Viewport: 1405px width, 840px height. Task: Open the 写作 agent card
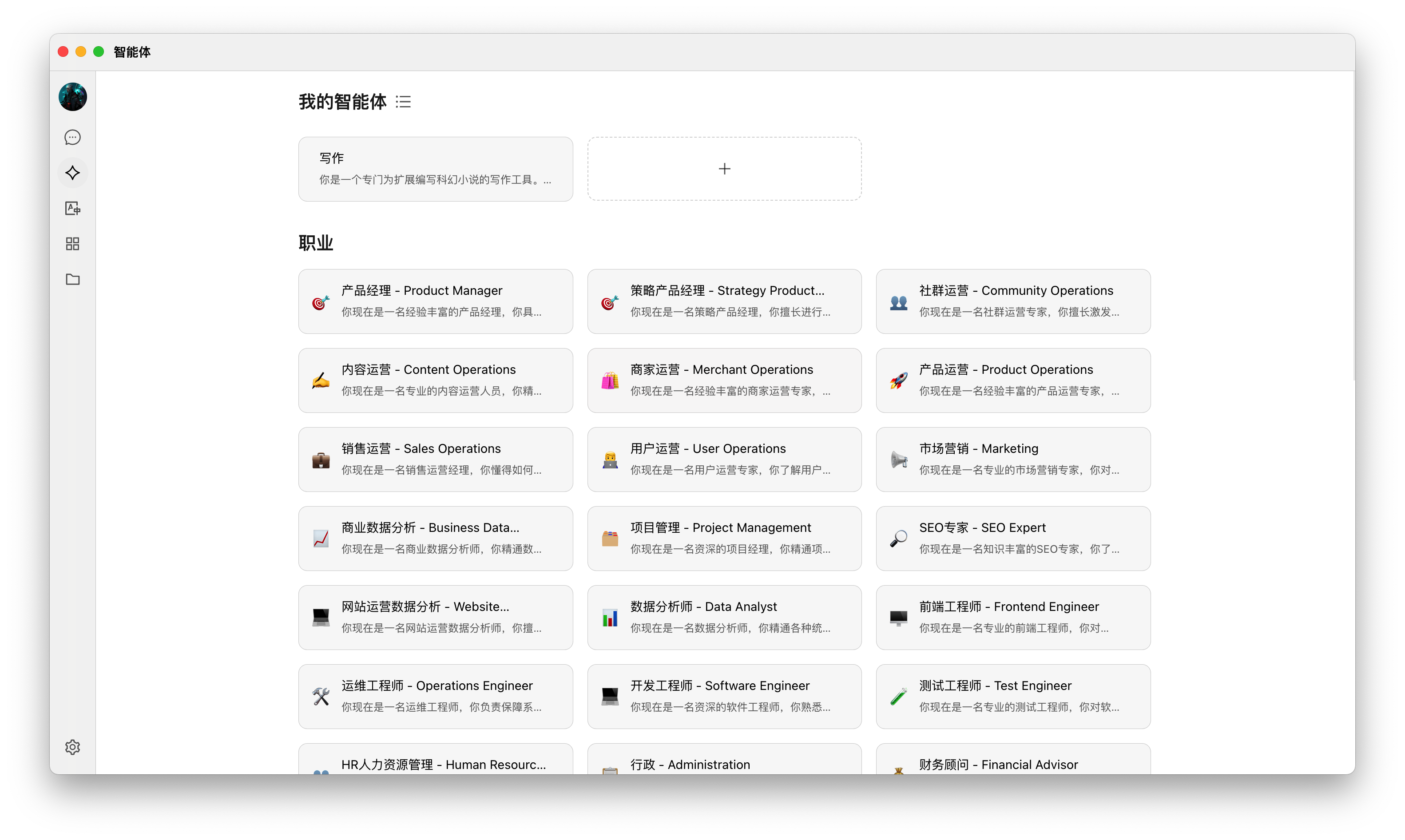[435, 169]
